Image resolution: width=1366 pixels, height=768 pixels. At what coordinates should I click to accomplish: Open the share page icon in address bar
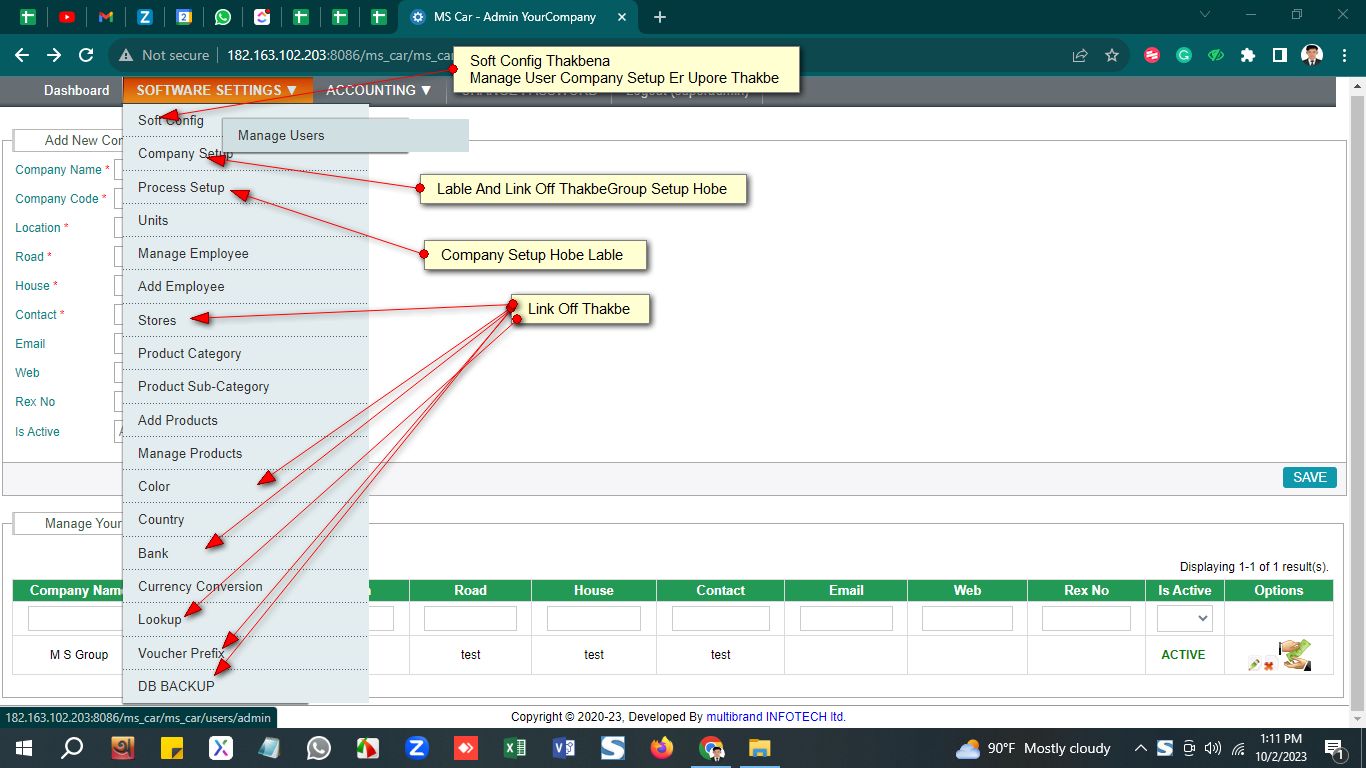[1080, 56]
